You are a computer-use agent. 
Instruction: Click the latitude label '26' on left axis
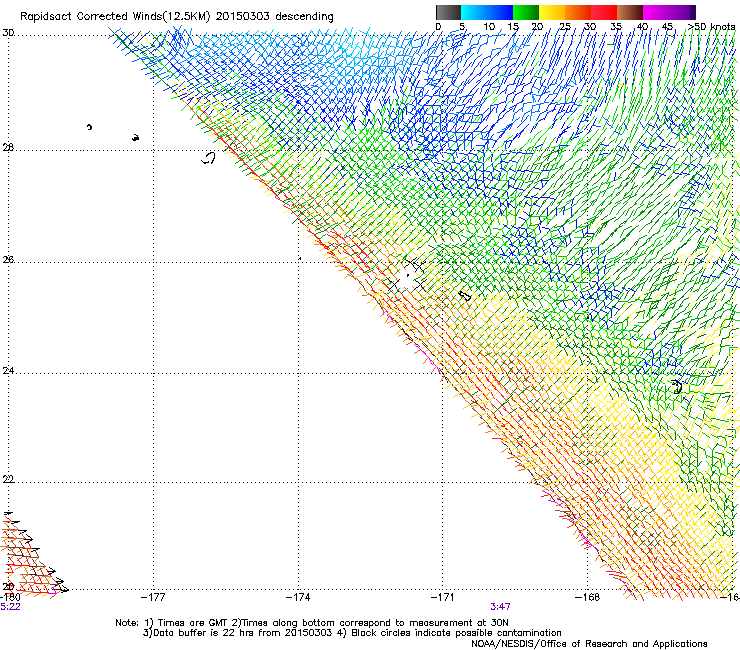tap(8, 260)
